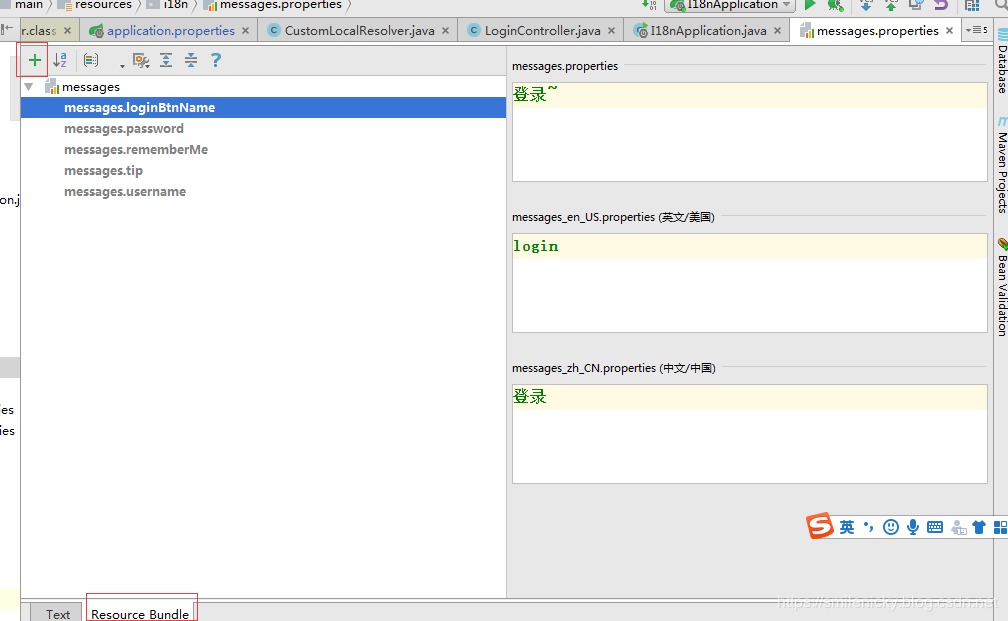Switch to LoginController.java tab
Screen dimensions: 1008x621
[543, 31]
